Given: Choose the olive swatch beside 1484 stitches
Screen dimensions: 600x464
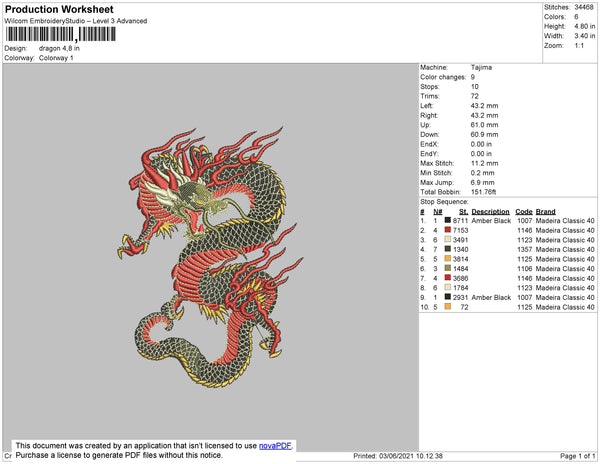Looking at the screenshot, I should pos(447,268).
